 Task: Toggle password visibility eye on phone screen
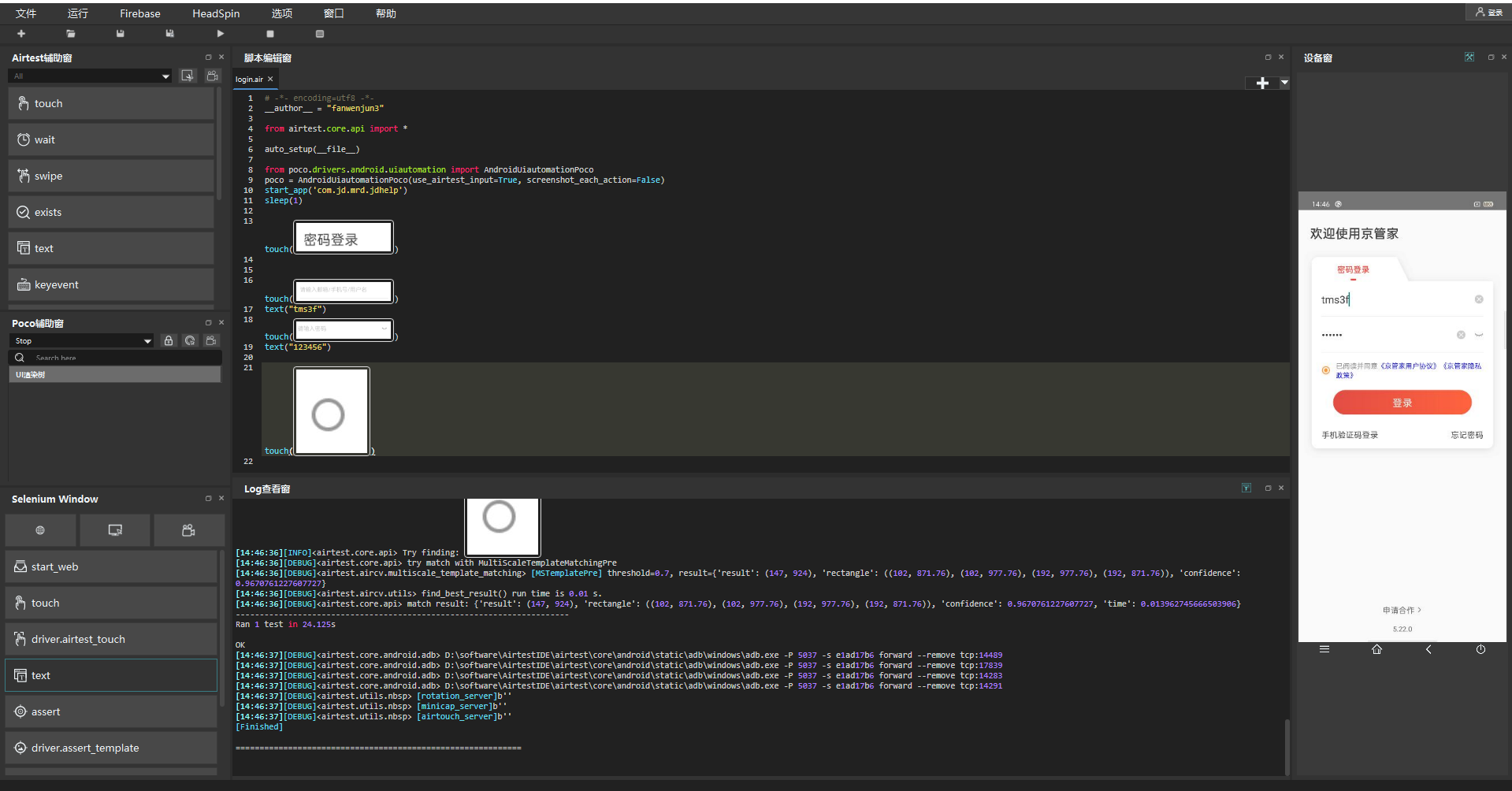(x=1479, y=335)
